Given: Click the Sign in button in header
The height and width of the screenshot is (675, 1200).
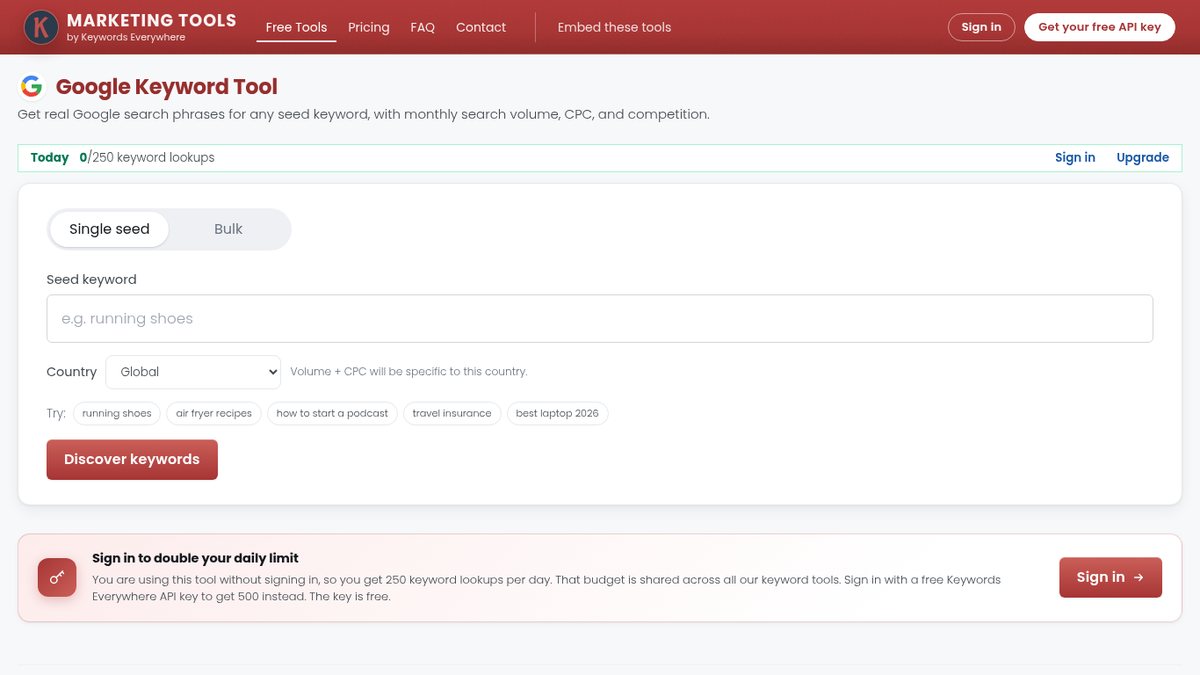Looking at the screenshot, I should pos(981,27).
